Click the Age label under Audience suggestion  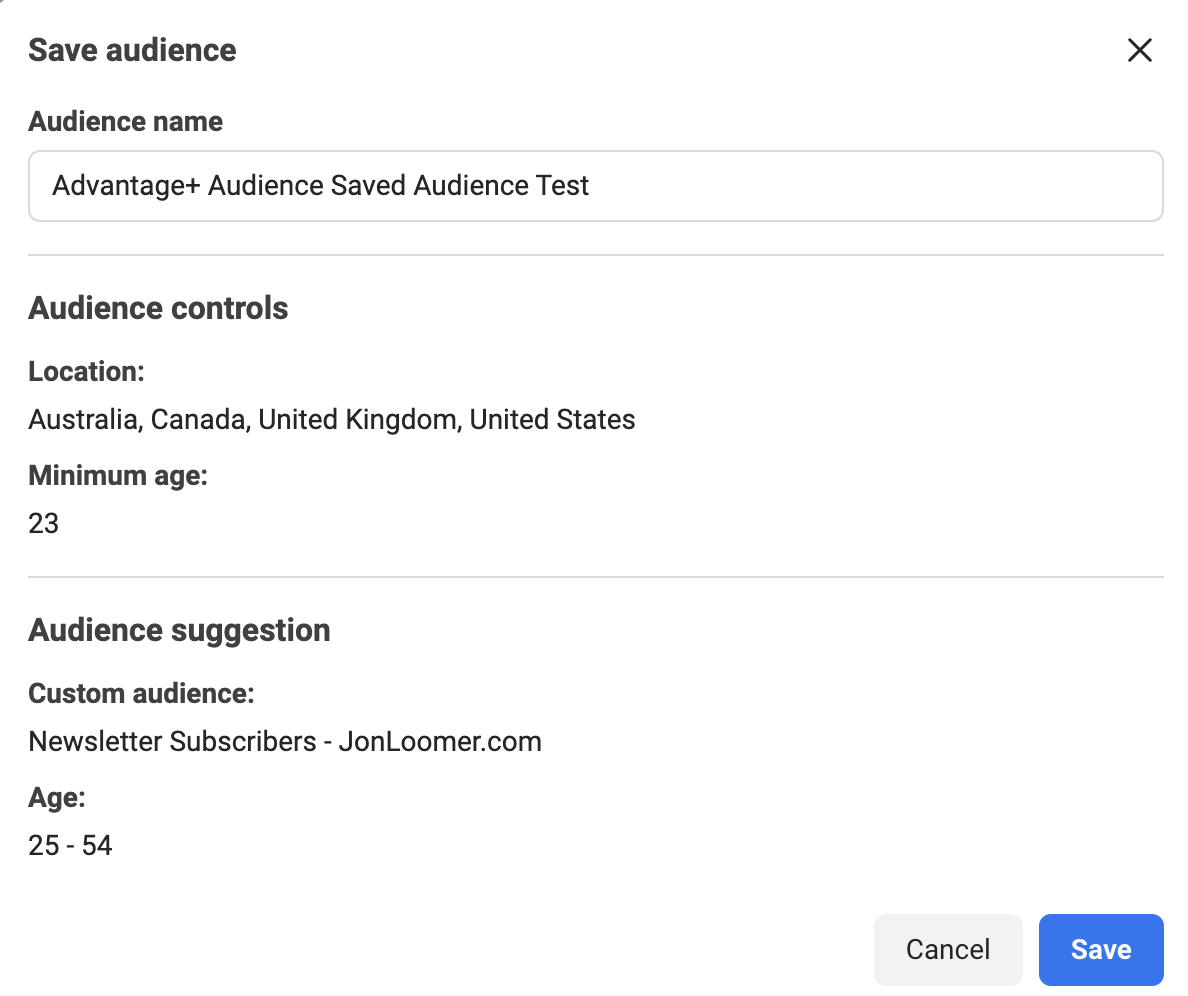pos(57,797)
